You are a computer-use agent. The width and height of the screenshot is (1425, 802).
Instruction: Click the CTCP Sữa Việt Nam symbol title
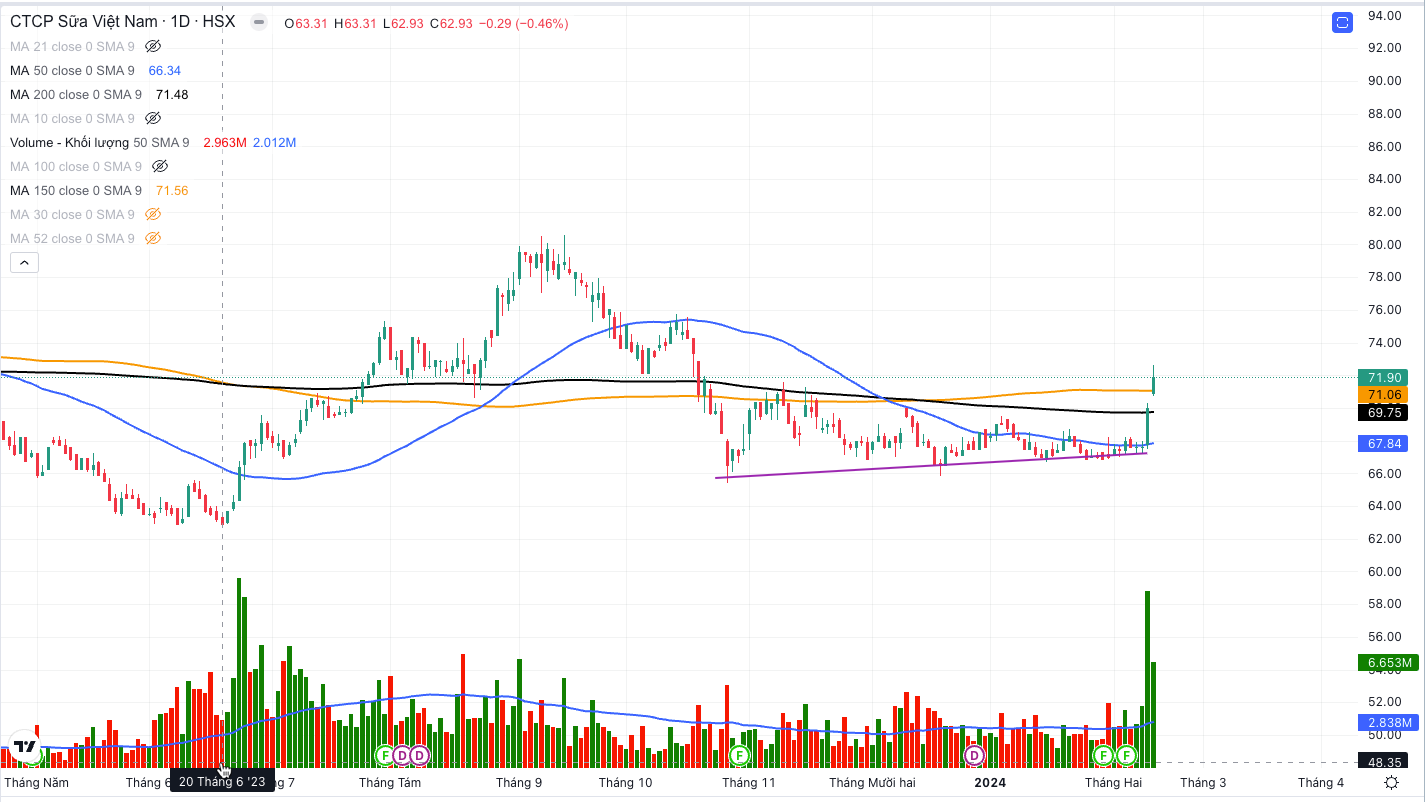(x=122, y=21)
